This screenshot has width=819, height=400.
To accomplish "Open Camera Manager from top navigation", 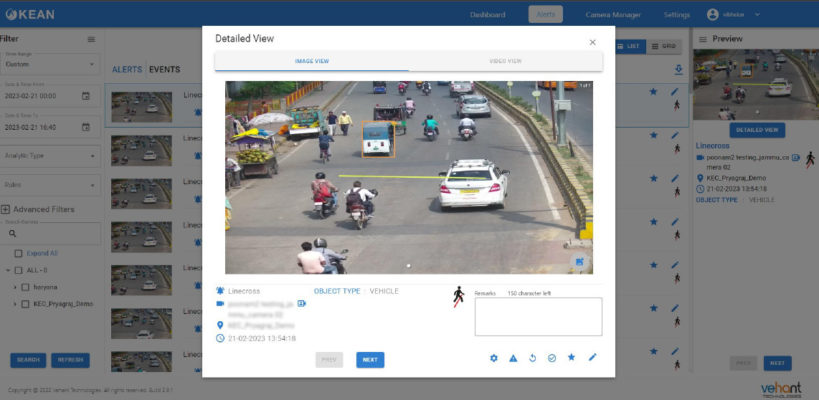I will pyautogui.click(x=613, y=15).
